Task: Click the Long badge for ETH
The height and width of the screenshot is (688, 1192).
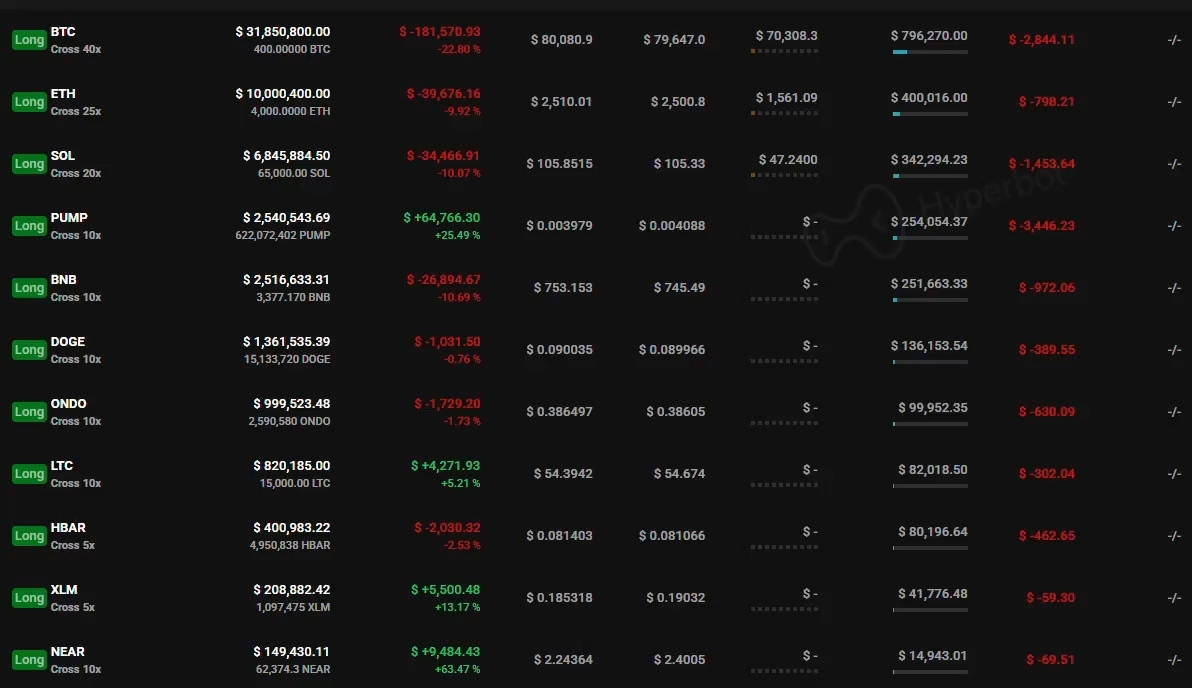Action: tap(29, 102)
